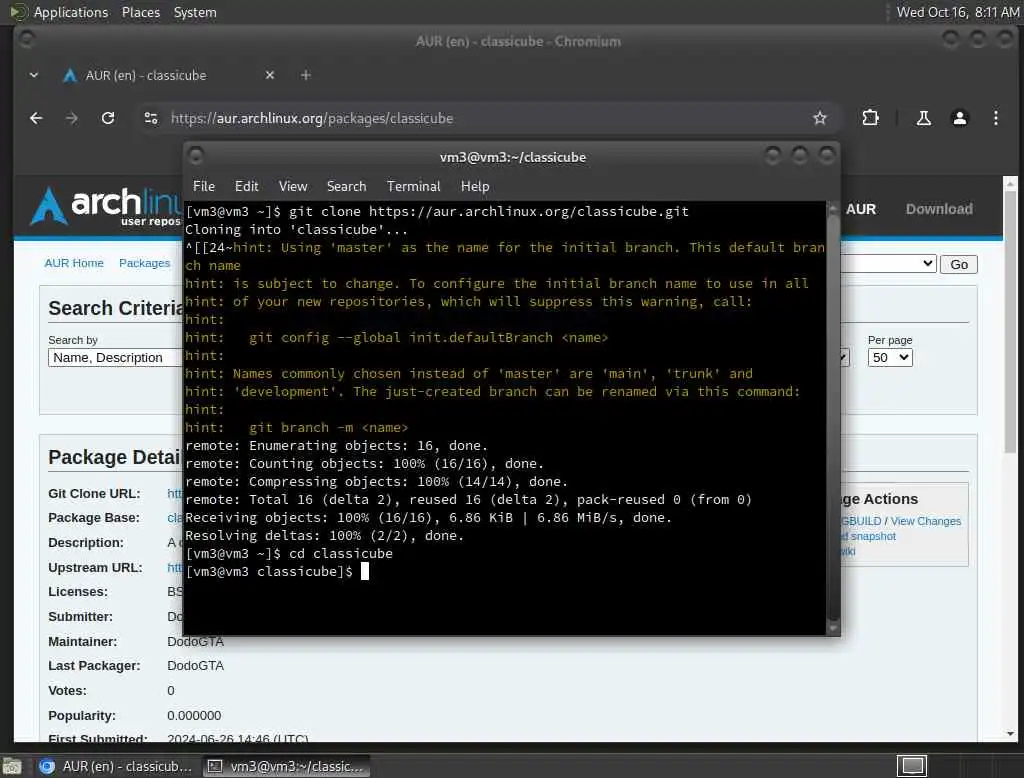Screen dimensions: 1024x778
Task: Open the Name, Description search-by dropdown
Action: 115,357
